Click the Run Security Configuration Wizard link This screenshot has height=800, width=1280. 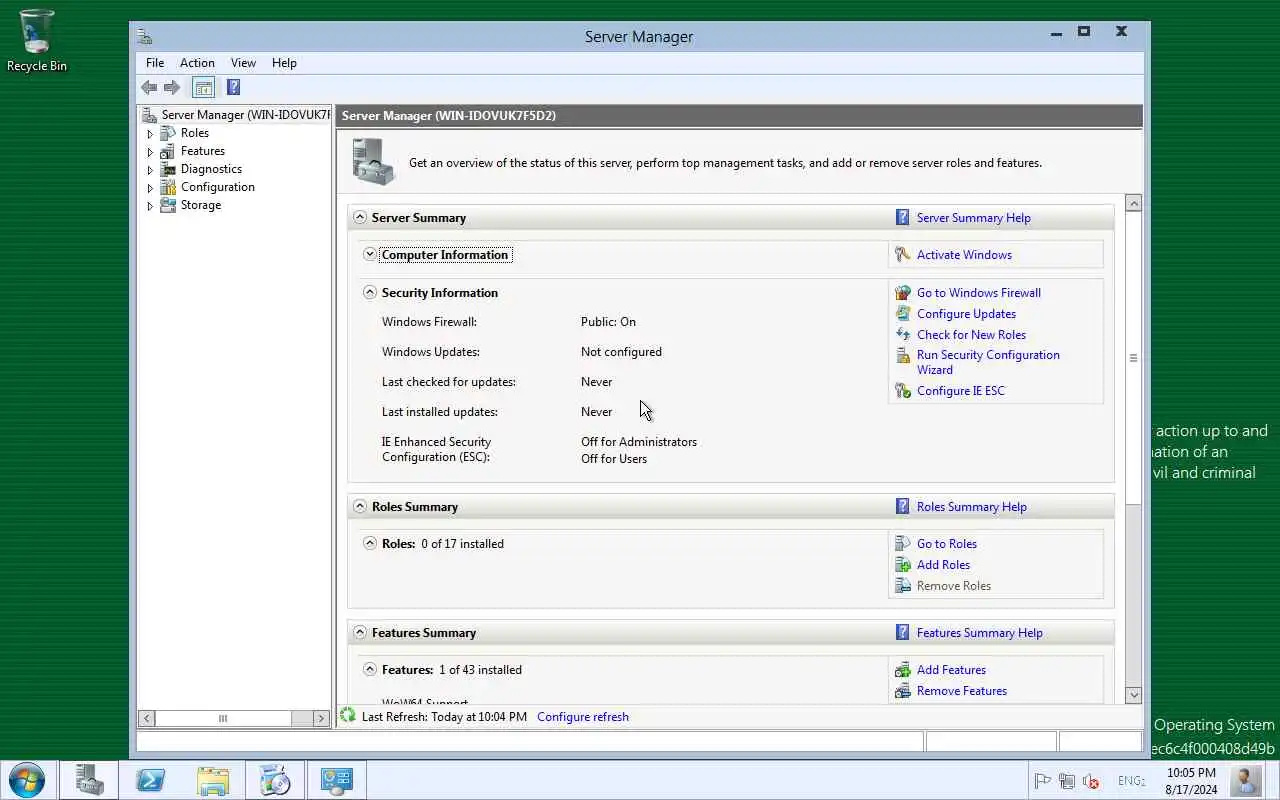point(988,362)
